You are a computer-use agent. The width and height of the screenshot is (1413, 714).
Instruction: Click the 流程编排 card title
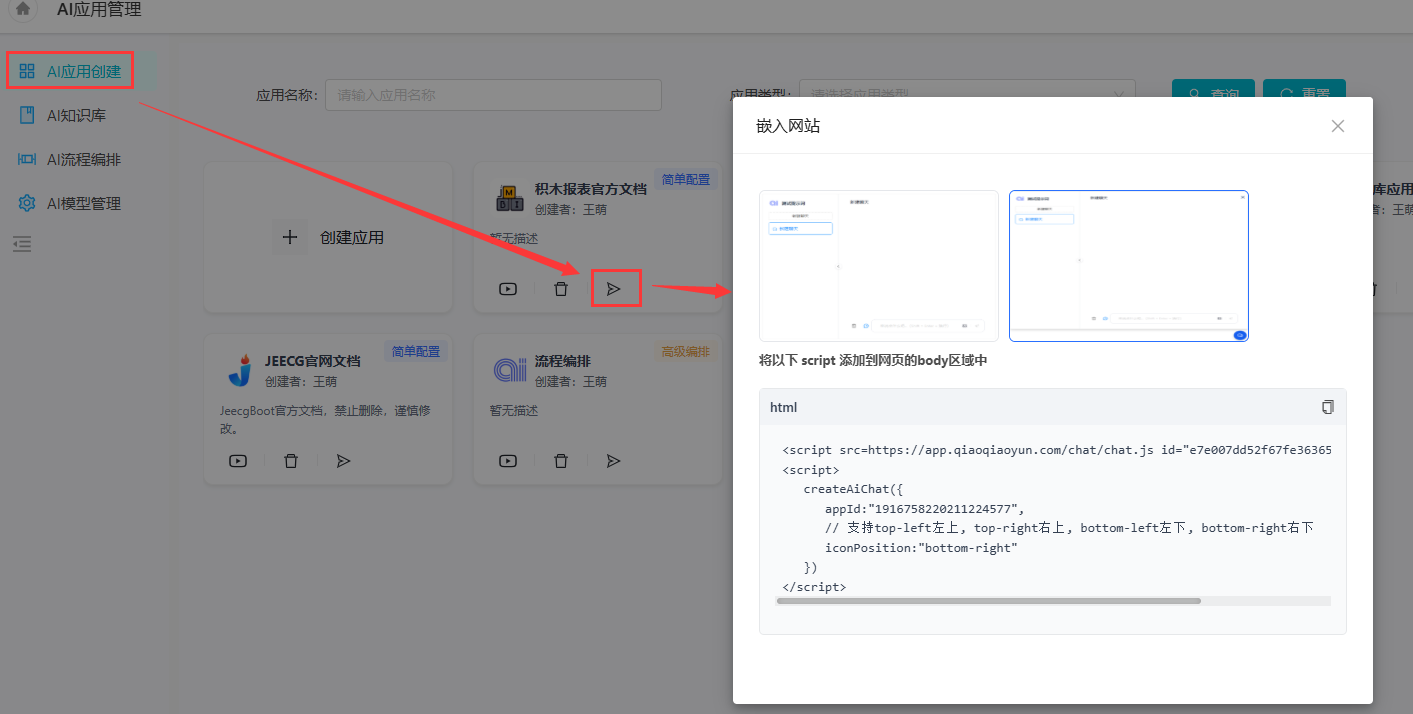click(563, 361)
